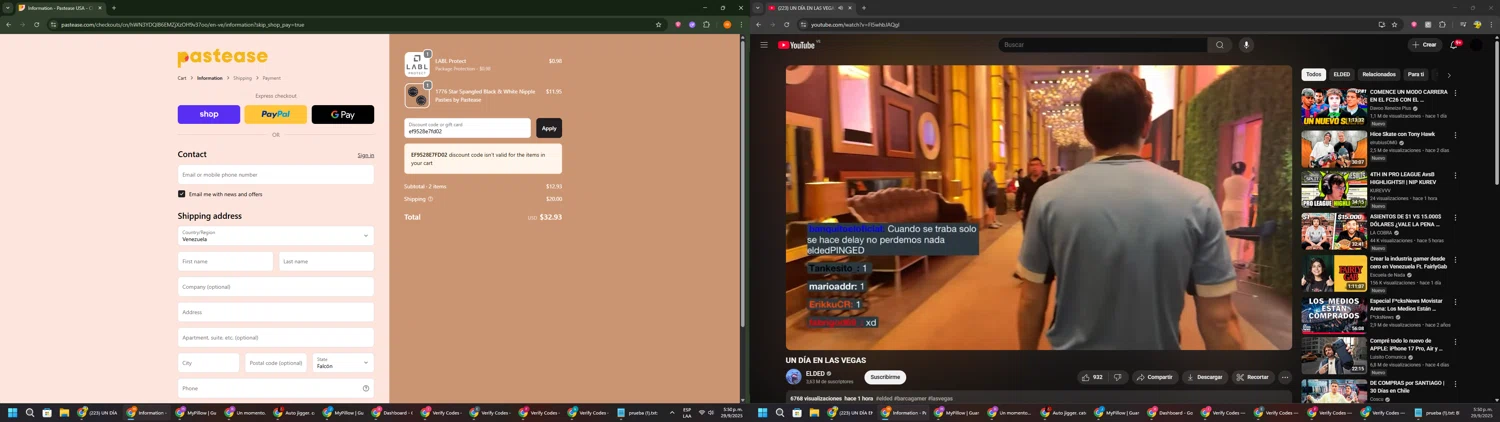The width and height of the screenshot is (1500, 422).
Task: Focus the discount code or gift card field
Action: [468, 128]
